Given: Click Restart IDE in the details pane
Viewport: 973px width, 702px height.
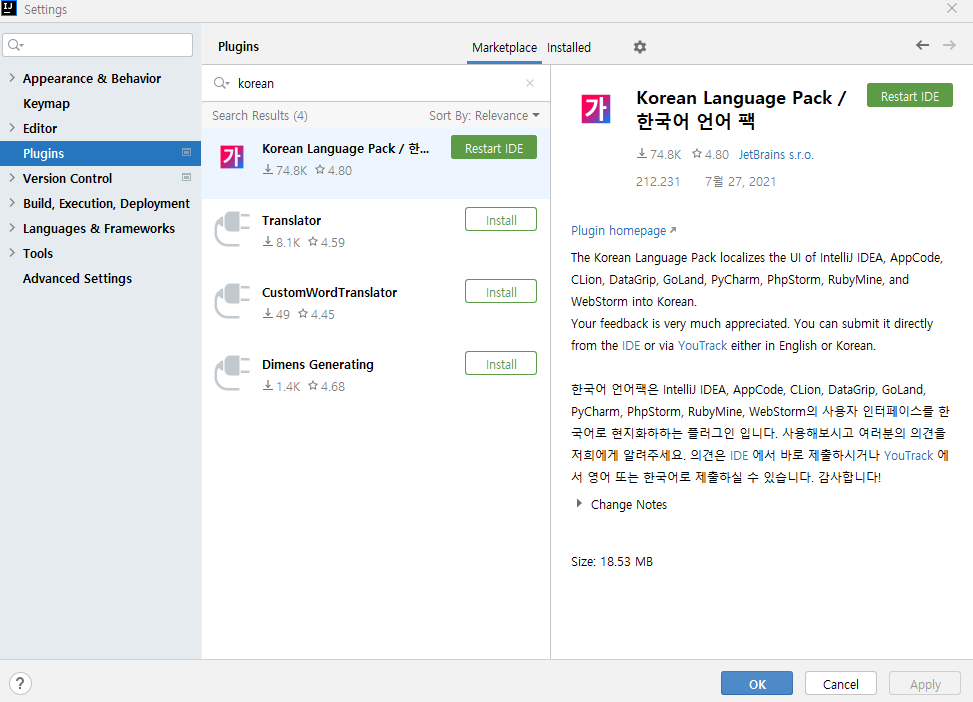Looking at the screenshot, I should (x=910, y=96).
